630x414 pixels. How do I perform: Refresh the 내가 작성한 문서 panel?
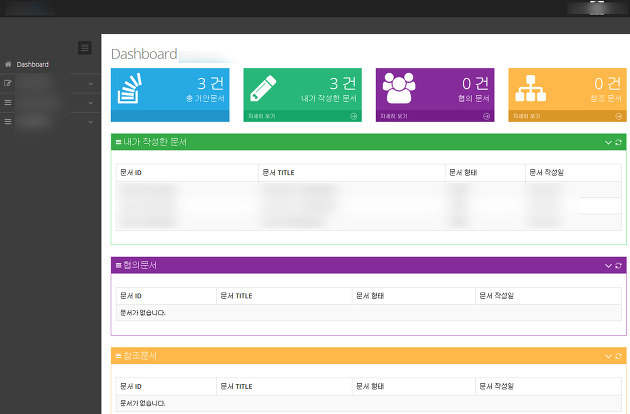click(x=618, y=142)
